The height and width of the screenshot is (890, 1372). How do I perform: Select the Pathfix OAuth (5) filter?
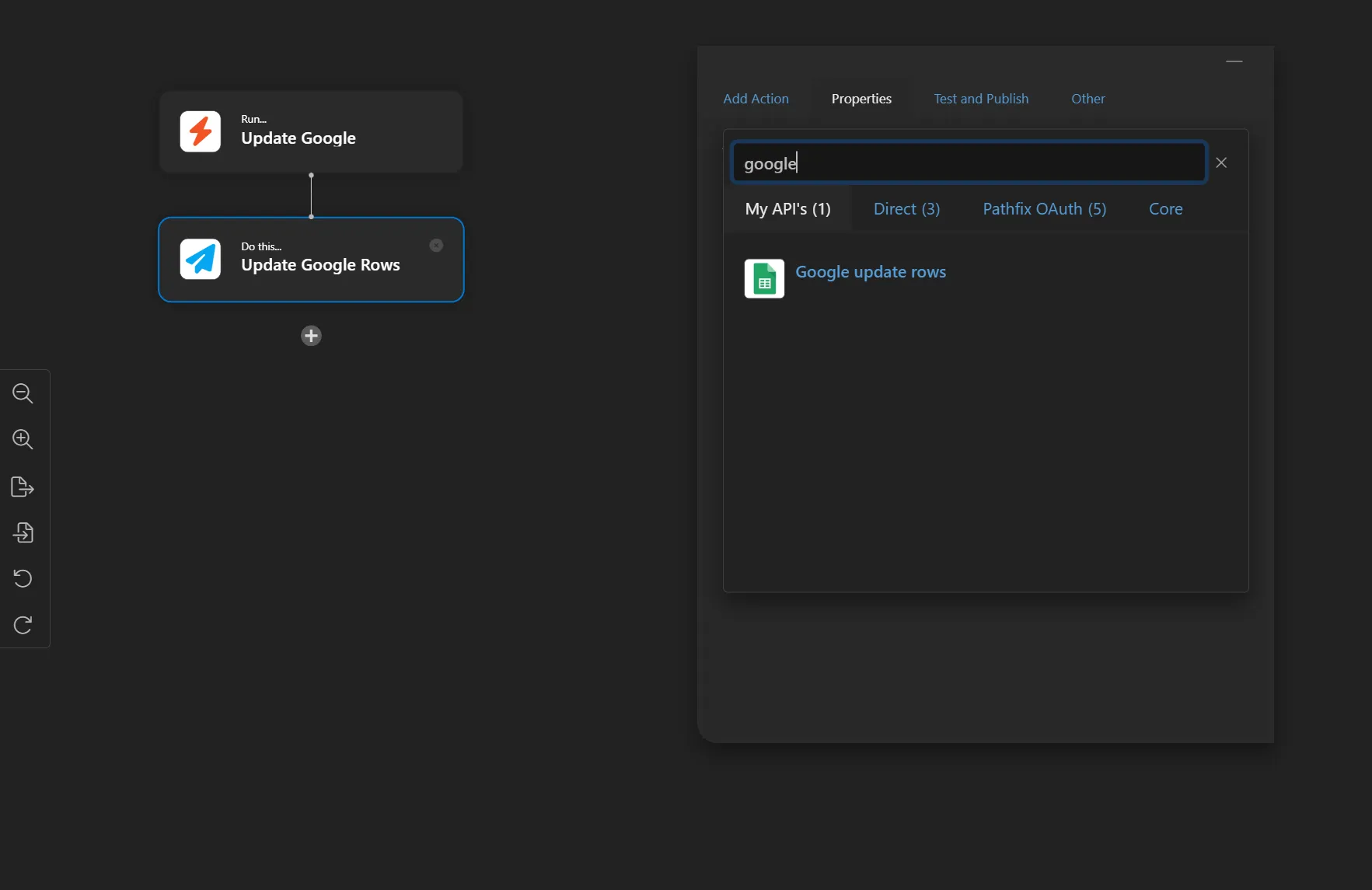(1044, 209)
